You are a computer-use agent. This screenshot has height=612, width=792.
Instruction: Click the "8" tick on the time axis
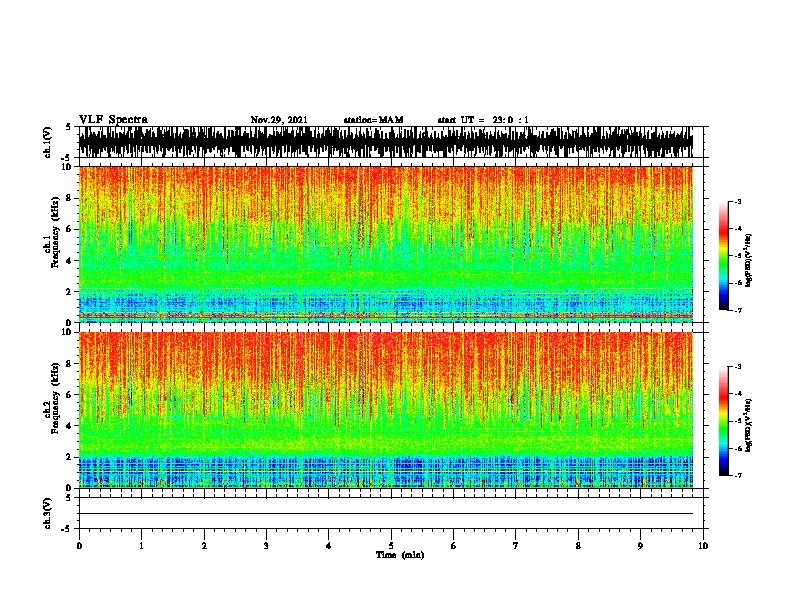click(x=578, y=546)
